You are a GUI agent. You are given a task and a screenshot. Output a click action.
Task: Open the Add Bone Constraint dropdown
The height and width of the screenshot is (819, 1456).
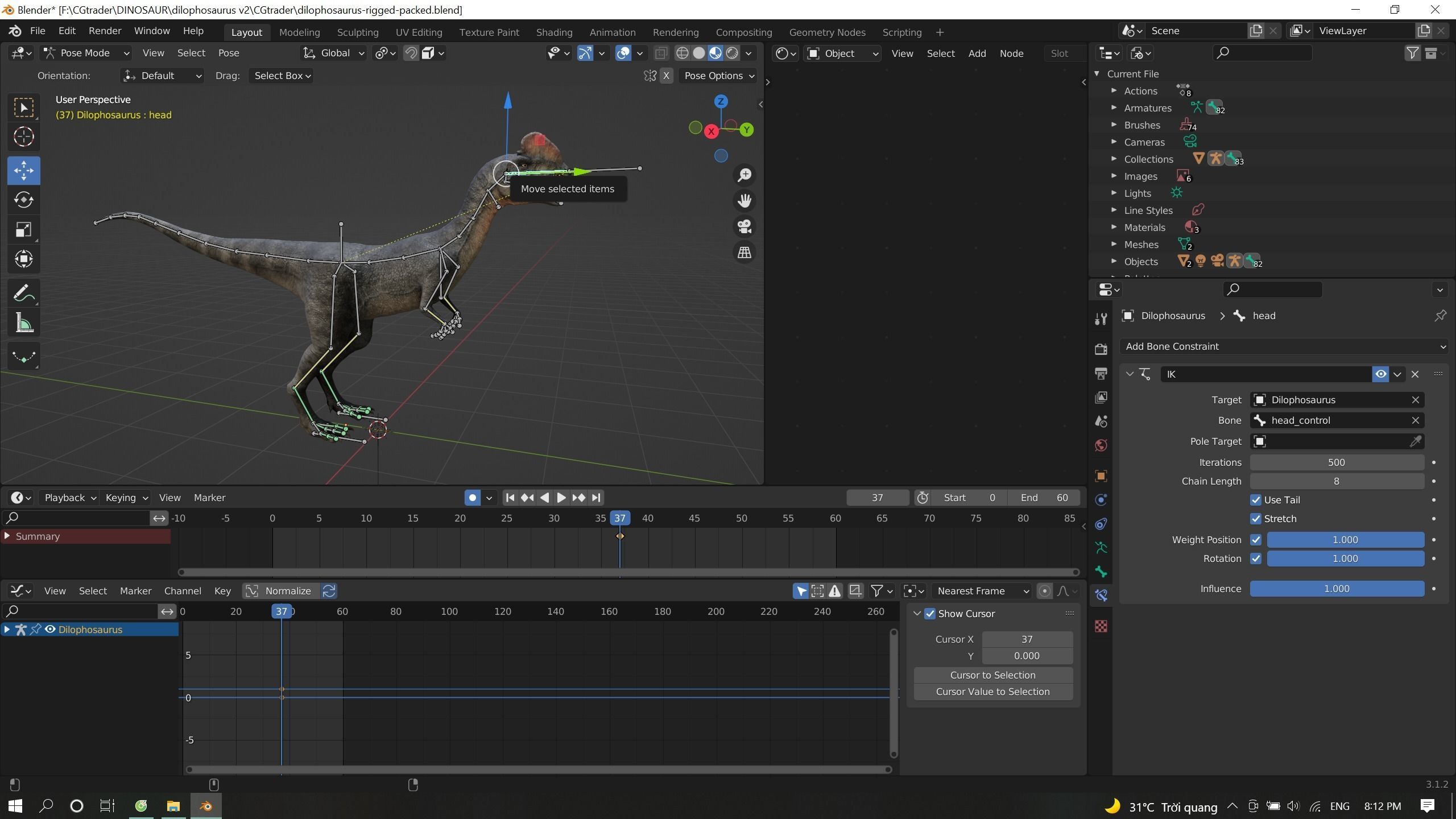(1284, 346)
